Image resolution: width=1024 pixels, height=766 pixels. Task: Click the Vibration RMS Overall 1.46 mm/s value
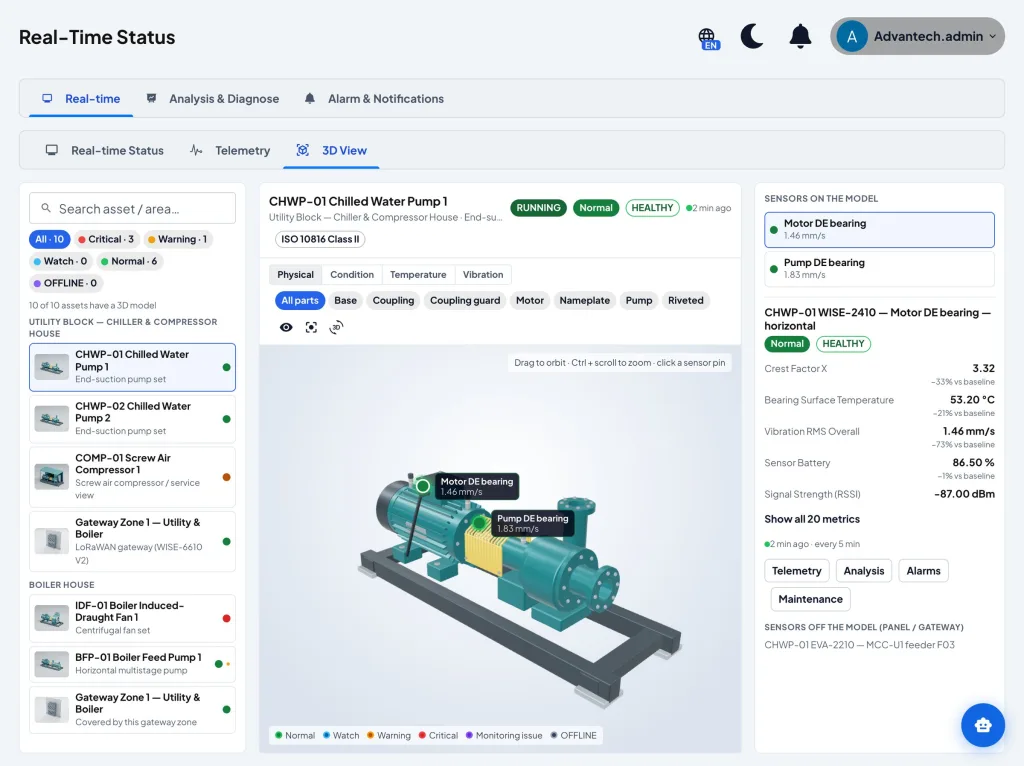(x=968, y=431)
